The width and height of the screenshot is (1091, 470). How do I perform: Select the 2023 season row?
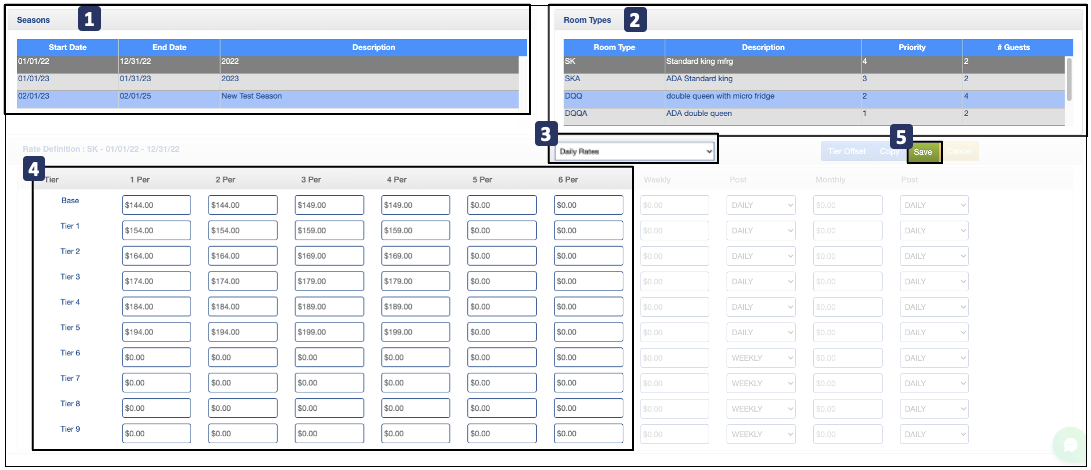coord(268,79)
